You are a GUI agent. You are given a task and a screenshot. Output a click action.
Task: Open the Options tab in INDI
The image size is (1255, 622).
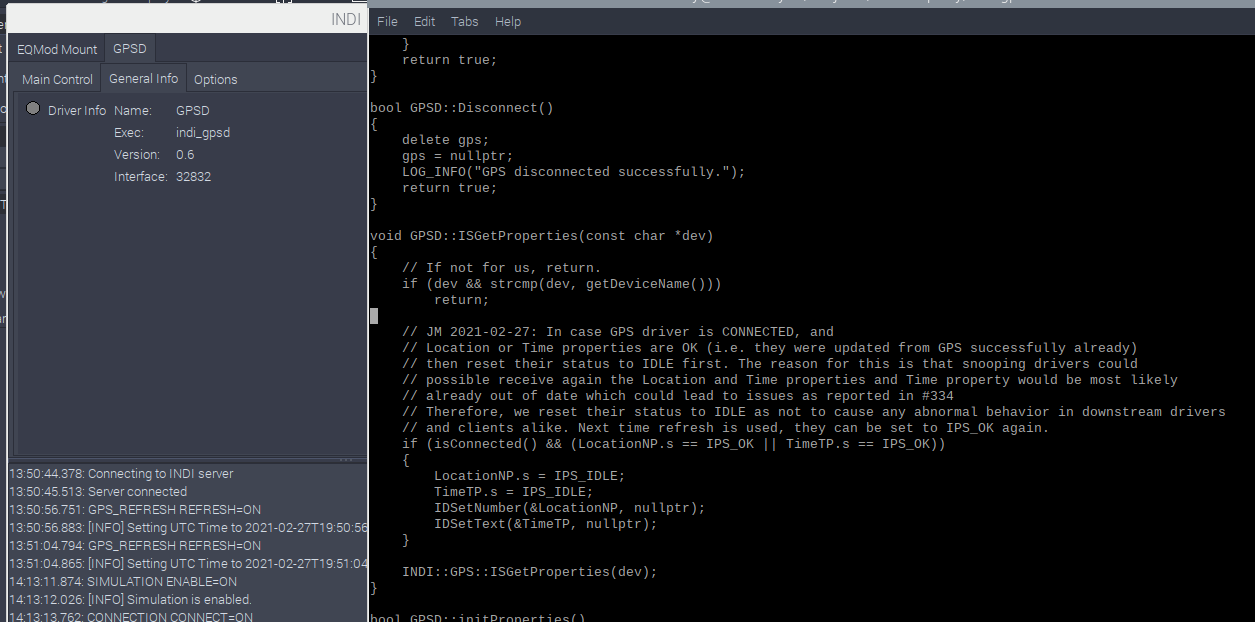[x=216, y=79]
